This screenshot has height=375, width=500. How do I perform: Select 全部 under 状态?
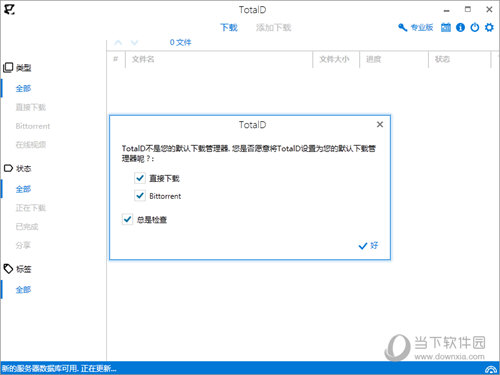click(23, 189)
